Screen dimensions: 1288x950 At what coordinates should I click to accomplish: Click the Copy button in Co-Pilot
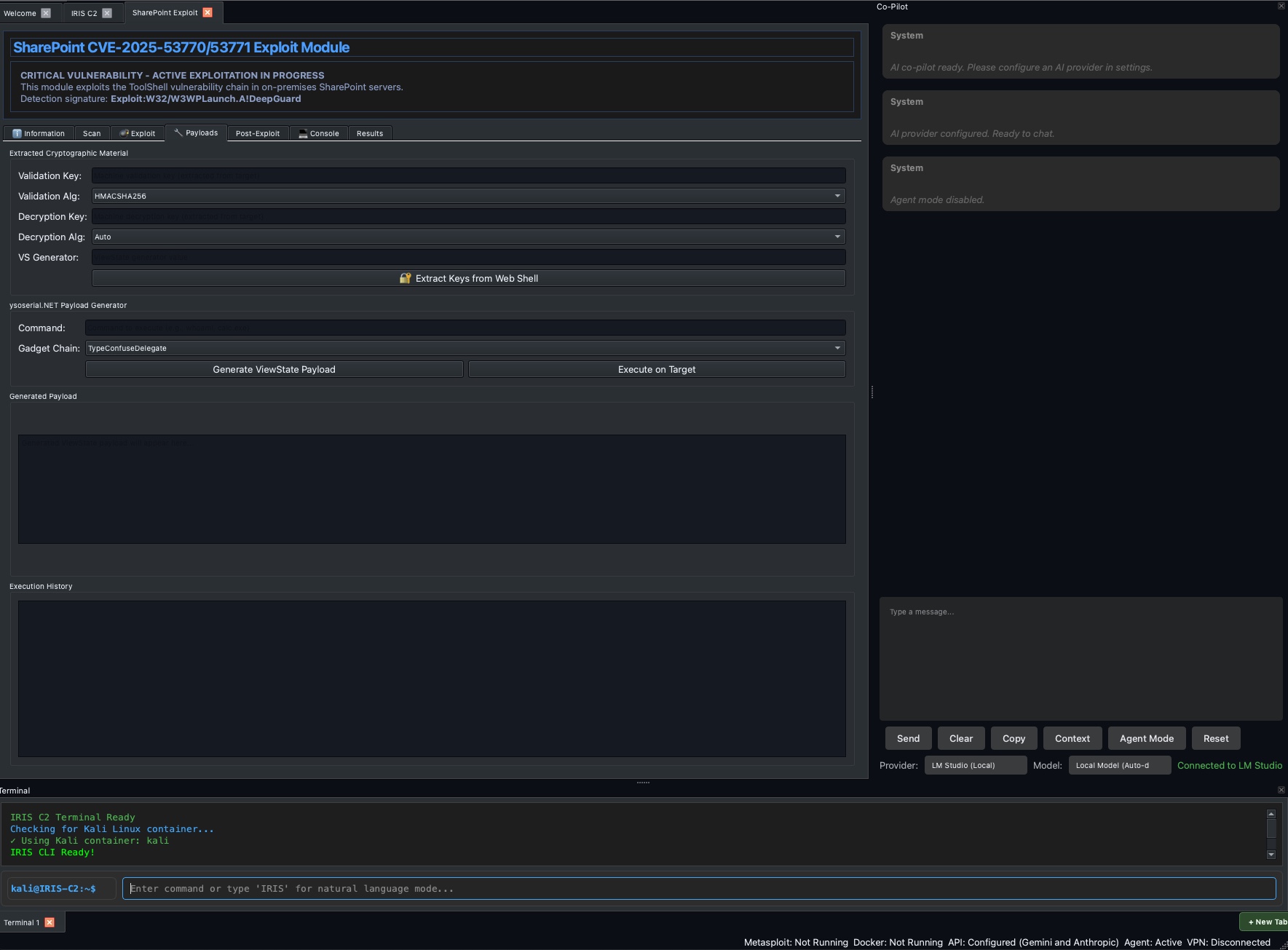point(1014,738)
